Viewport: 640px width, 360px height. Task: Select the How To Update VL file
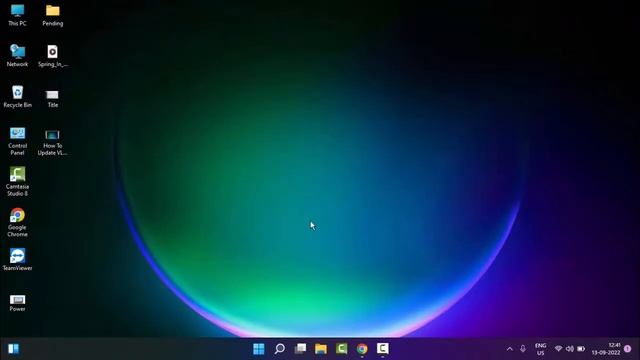click(x=53, y=142)
